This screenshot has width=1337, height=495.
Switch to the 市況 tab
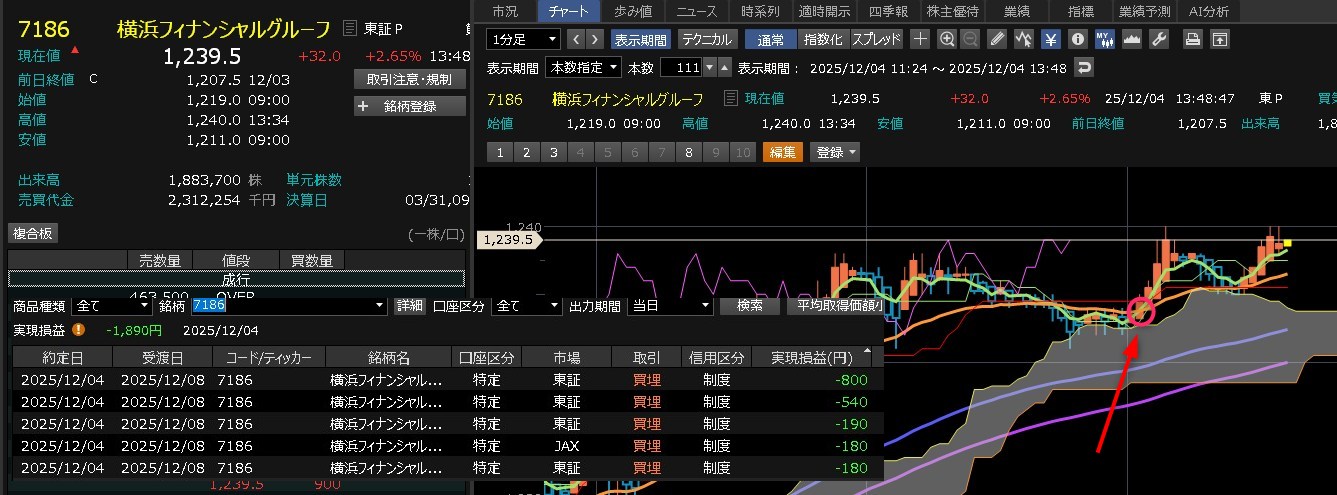coord(505,11)
